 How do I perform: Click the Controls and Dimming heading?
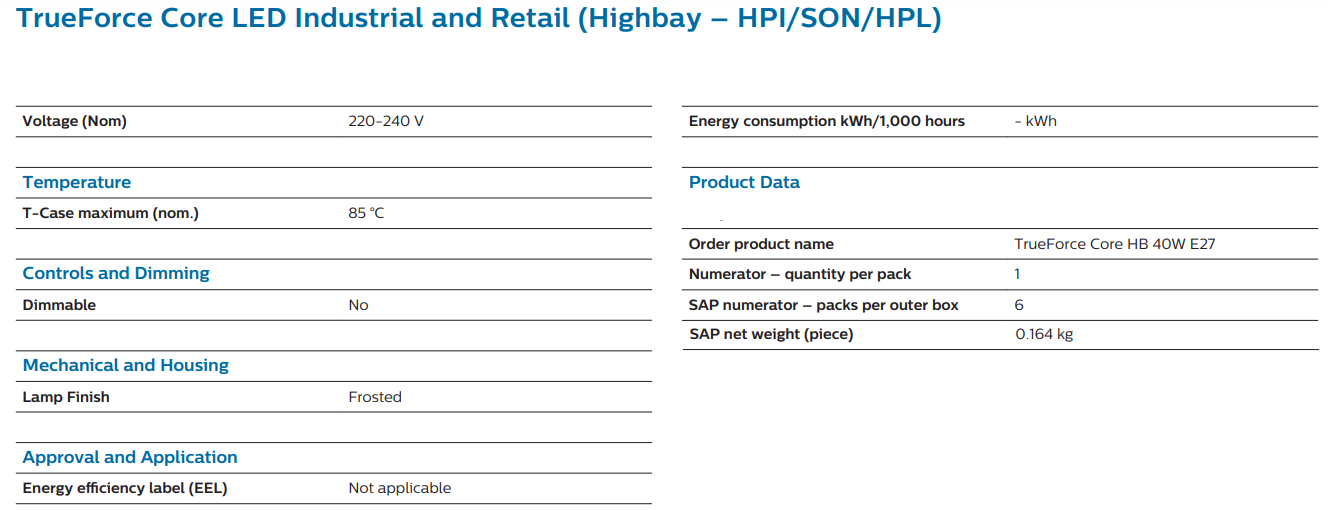[x=116, y=273]
